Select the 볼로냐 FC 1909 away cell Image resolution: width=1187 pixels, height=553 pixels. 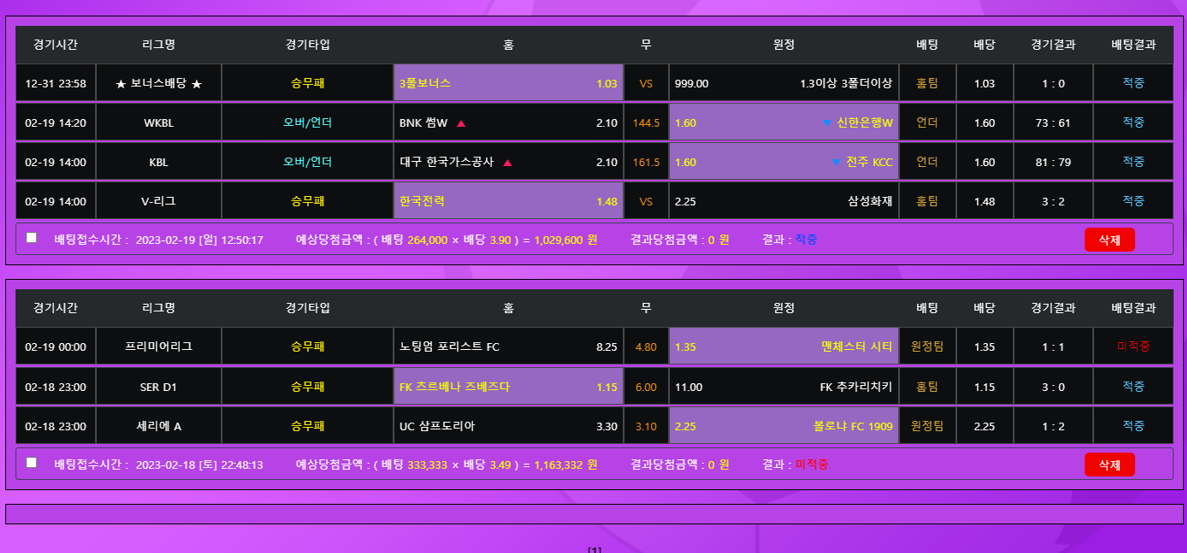pyautogui.click(x=783, y=426)
